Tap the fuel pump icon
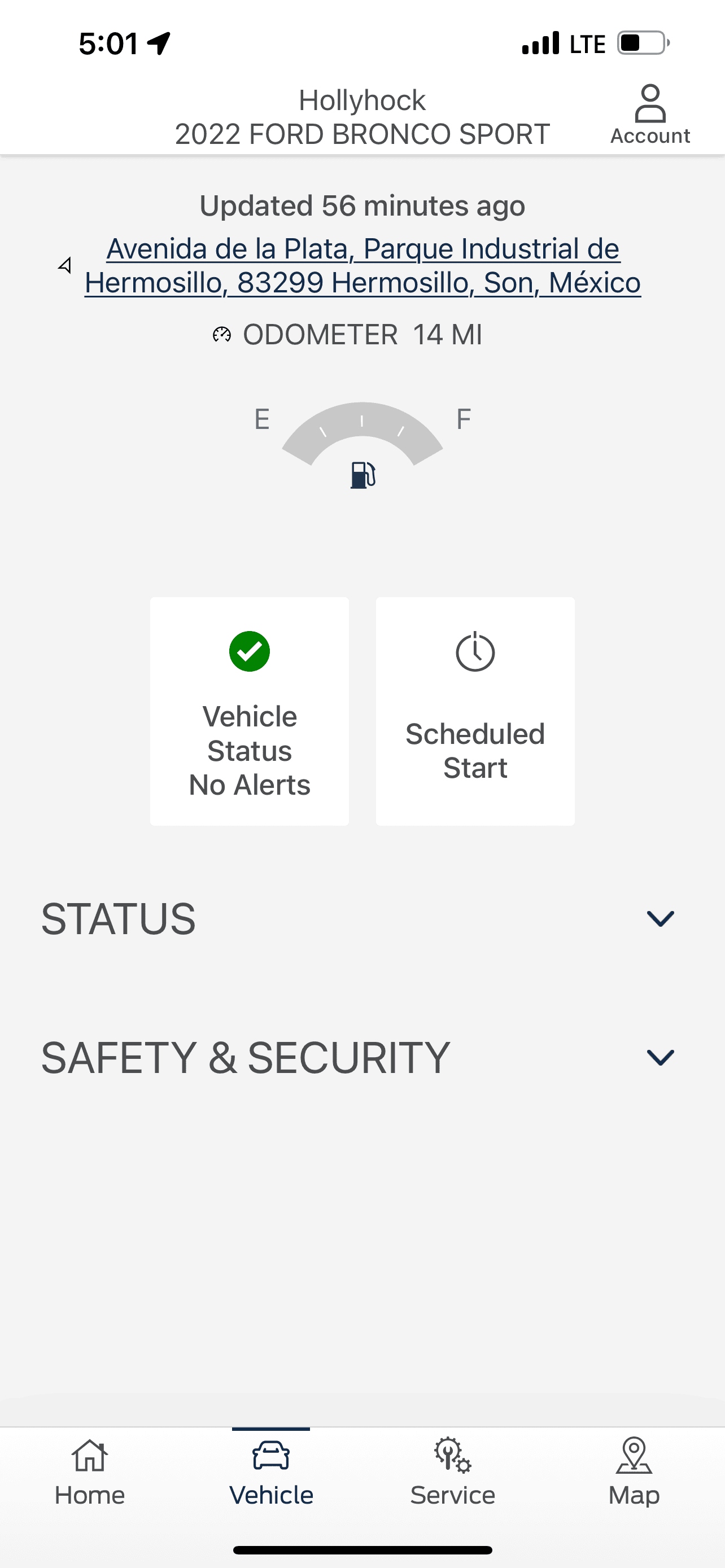The image size is (725, 1568). pos(363,475)
